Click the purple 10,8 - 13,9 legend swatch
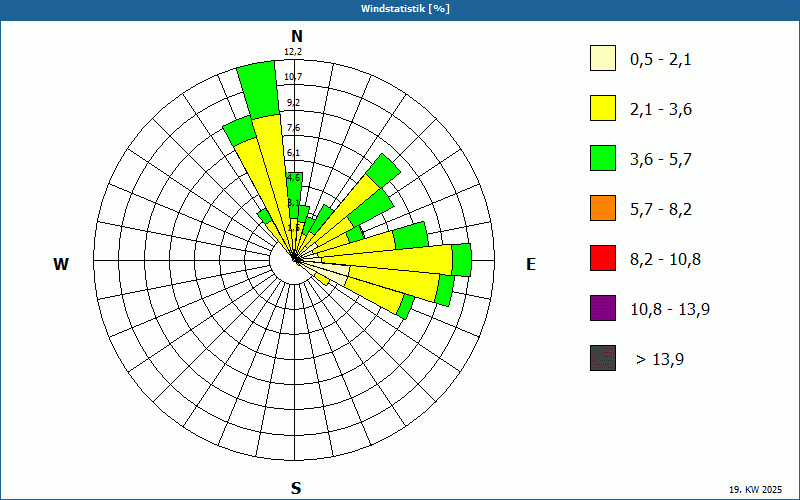800x500 pixels. (603, 308)
